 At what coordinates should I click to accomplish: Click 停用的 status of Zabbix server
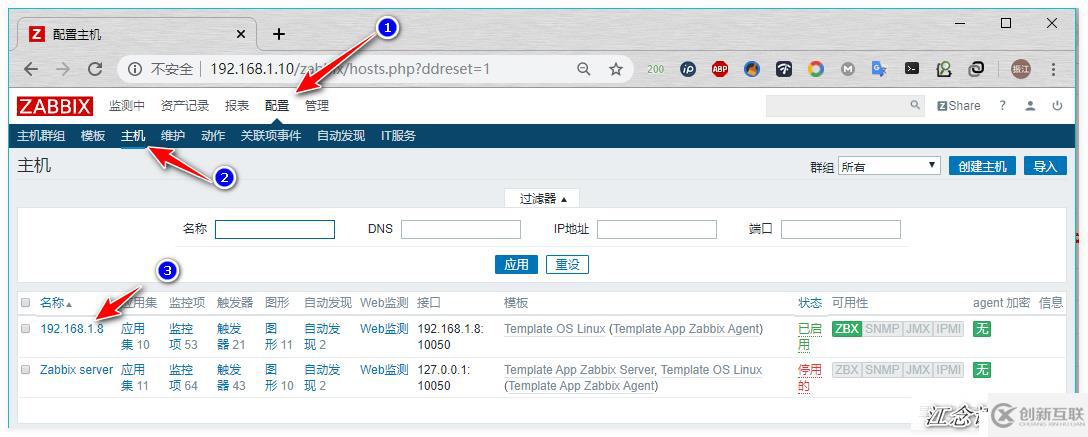coord(809,377)
